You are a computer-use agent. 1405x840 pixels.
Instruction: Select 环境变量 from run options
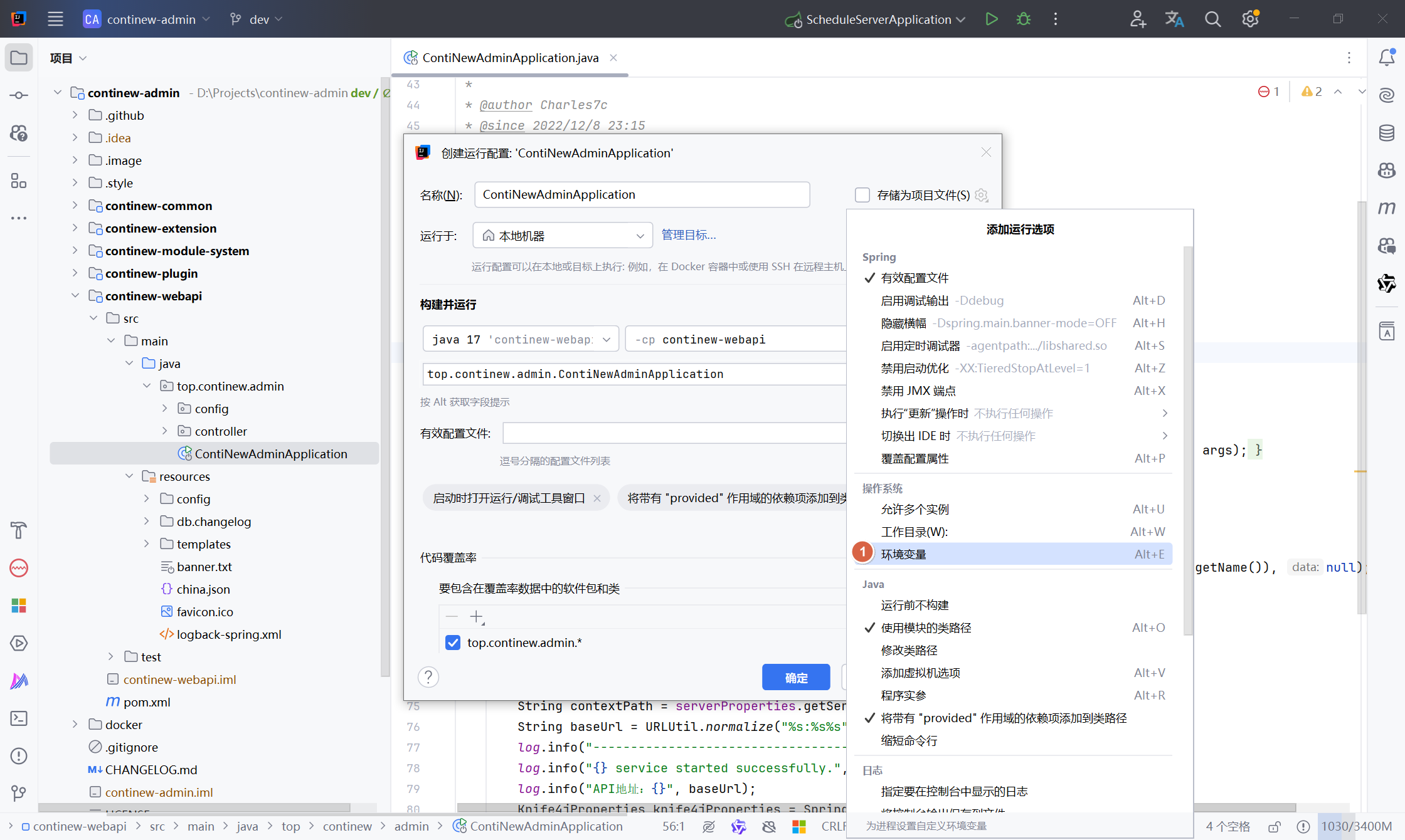click(x=1013, y=555)
